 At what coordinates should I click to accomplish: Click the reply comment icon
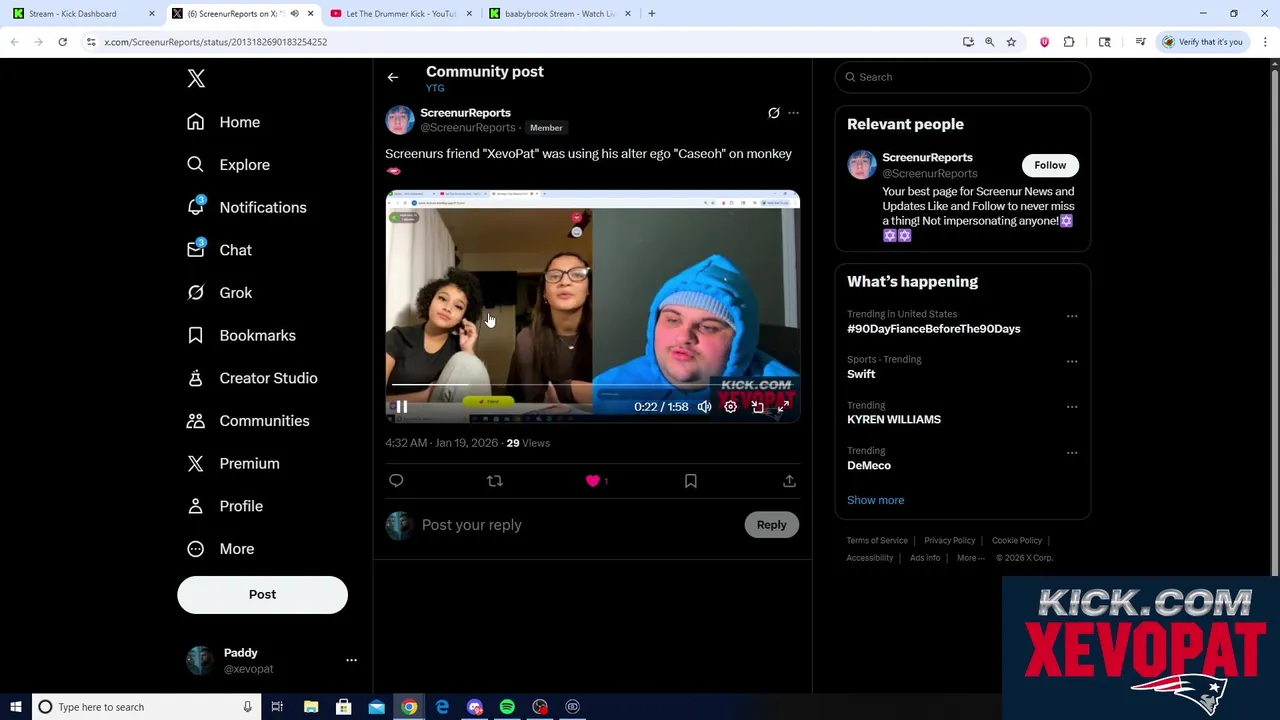pos(396,481)
